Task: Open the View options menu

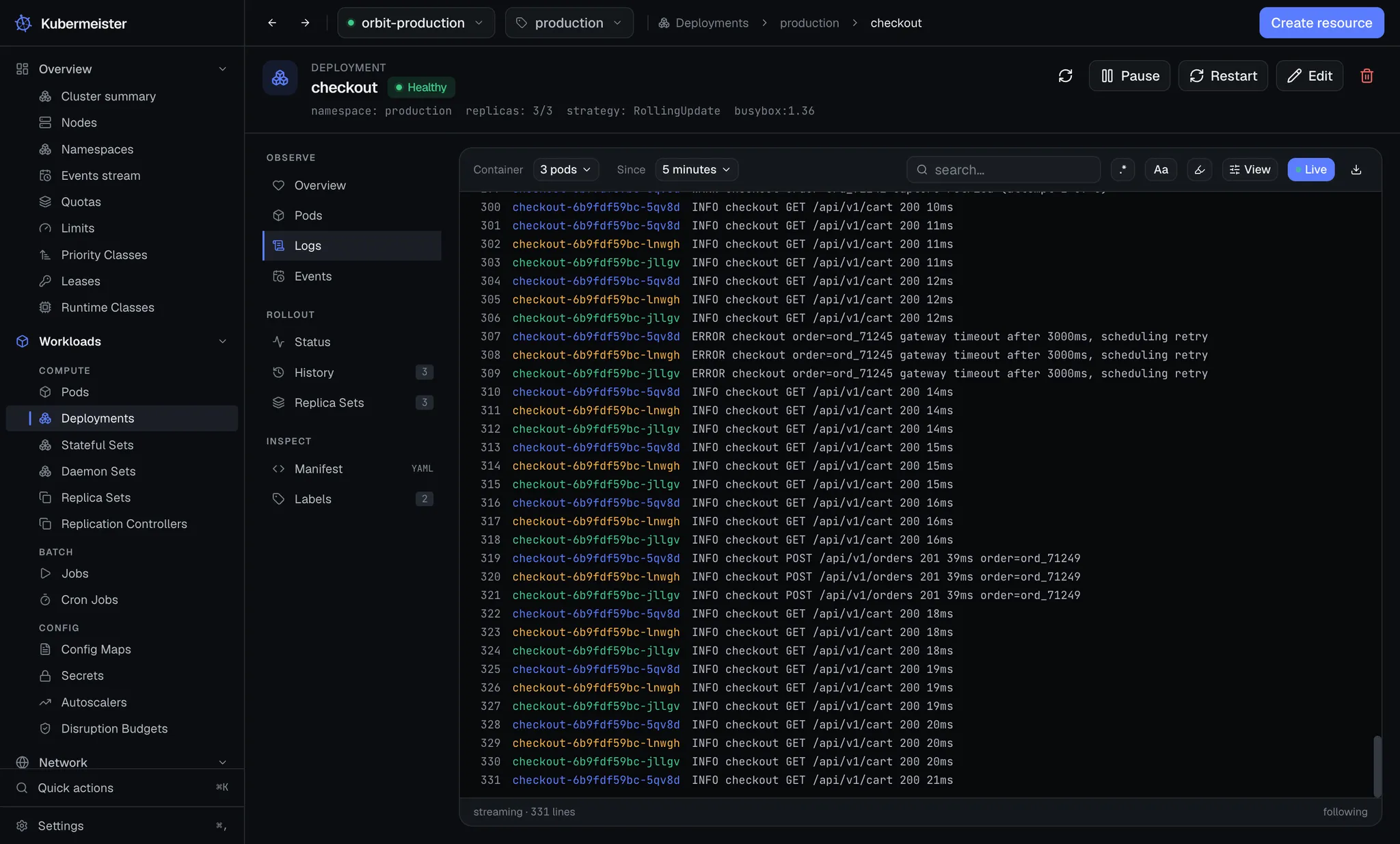Action: (1250, 170)
